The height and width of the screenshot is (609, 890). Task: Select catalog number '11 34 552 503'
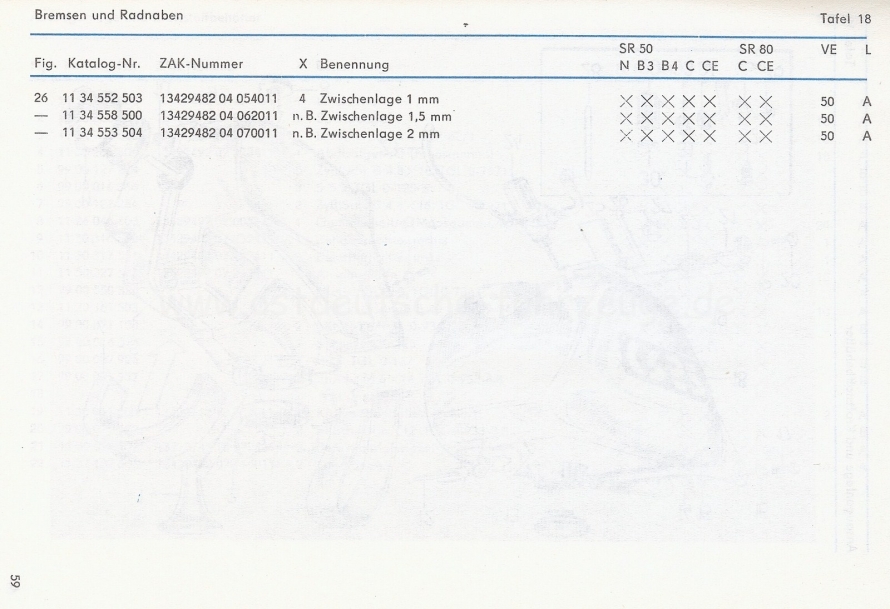102,98
